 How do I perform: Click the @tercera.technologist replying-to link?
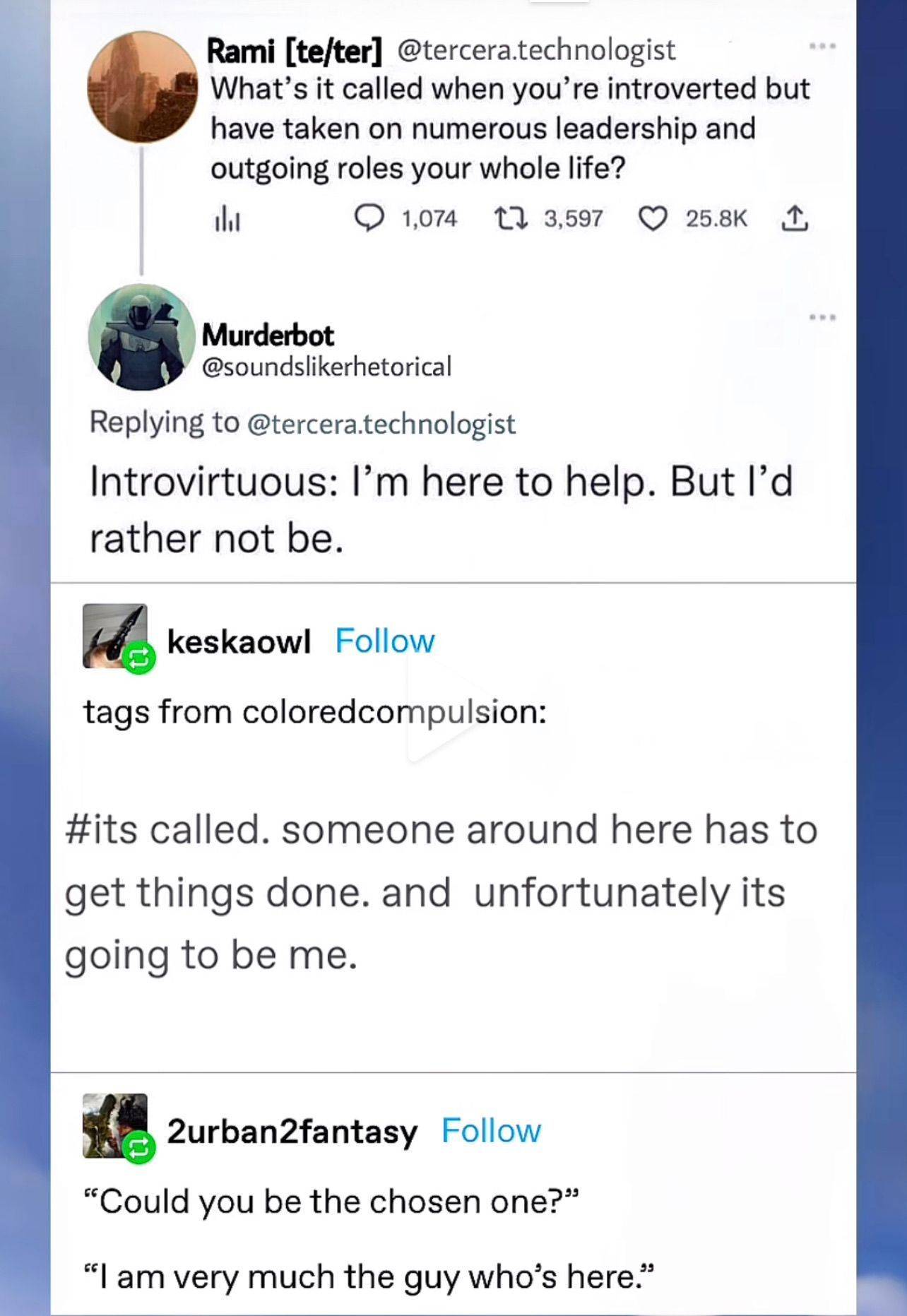(x=381, y=423)
